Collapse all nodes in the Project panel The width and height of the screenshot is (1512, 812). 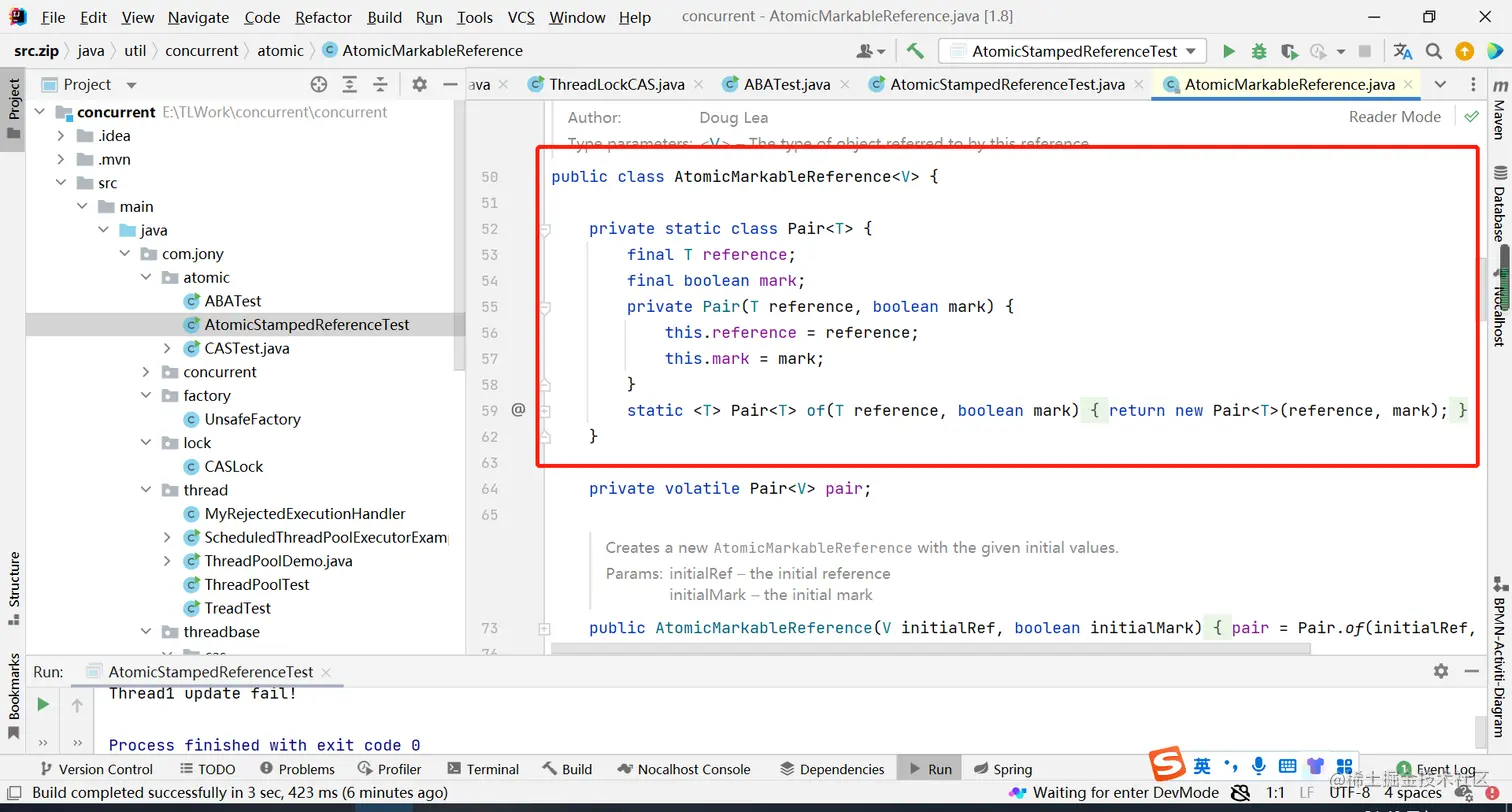pos(380,85)
